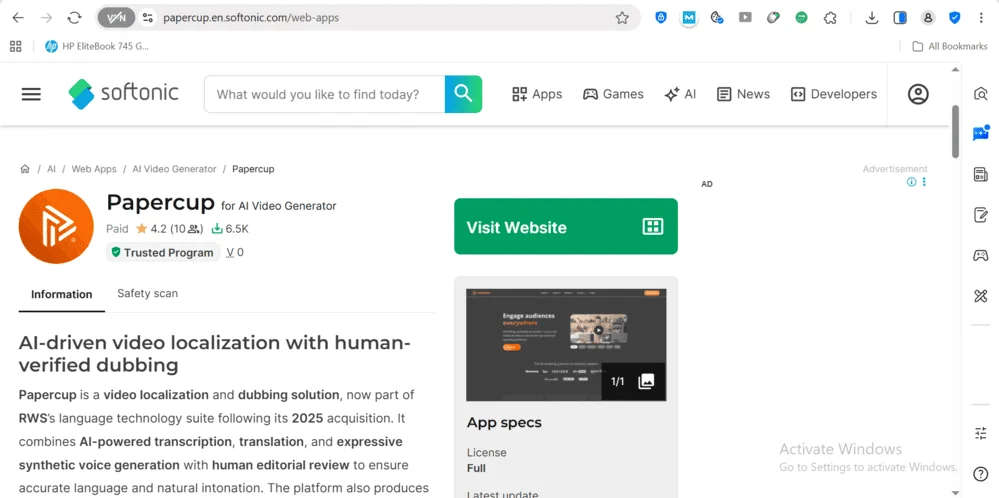Click the home breadcrumb icon
999x498 pixels.
click(25, 169)
